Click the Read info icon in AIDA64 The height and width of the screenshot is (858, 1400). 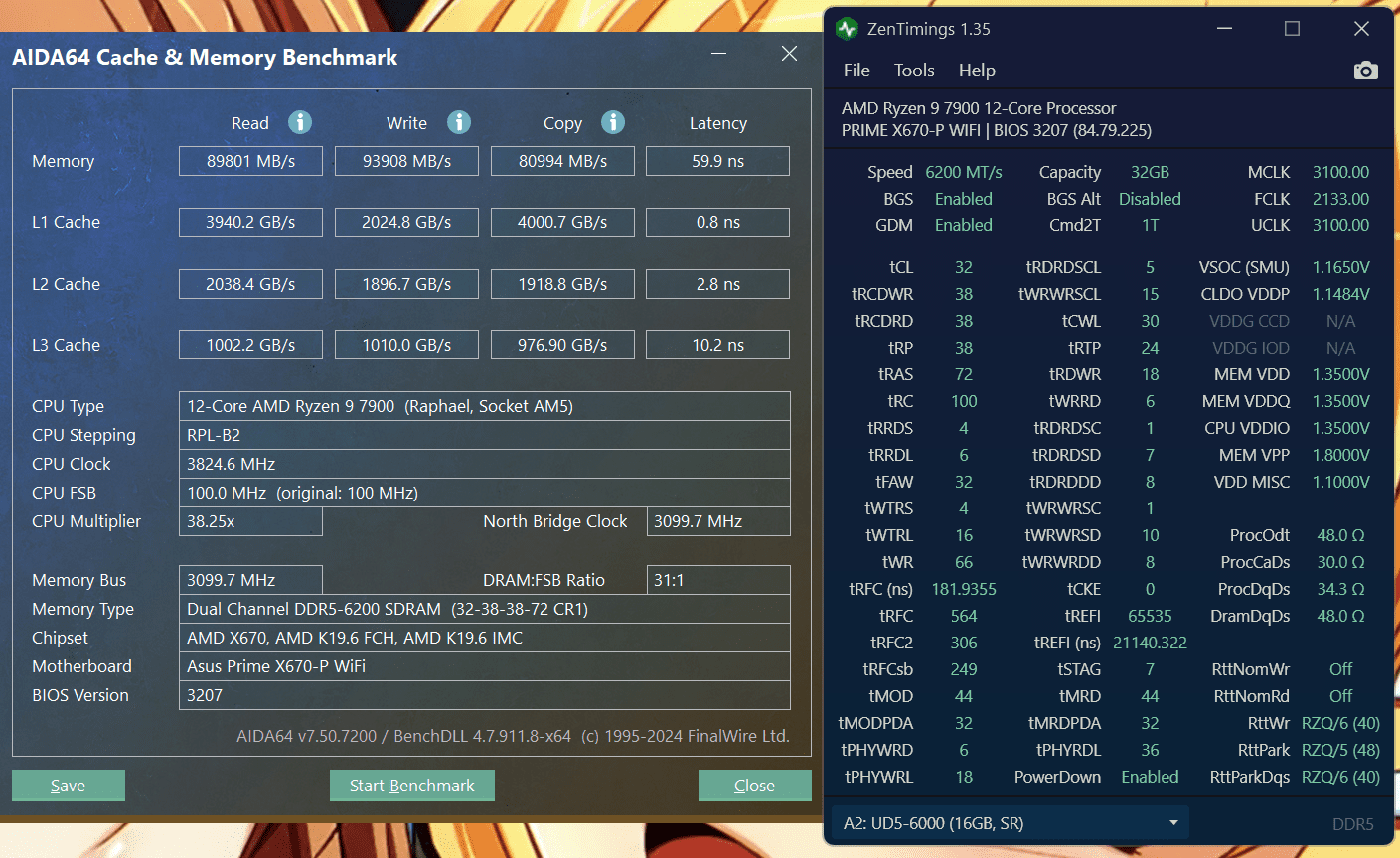point(300,122)
